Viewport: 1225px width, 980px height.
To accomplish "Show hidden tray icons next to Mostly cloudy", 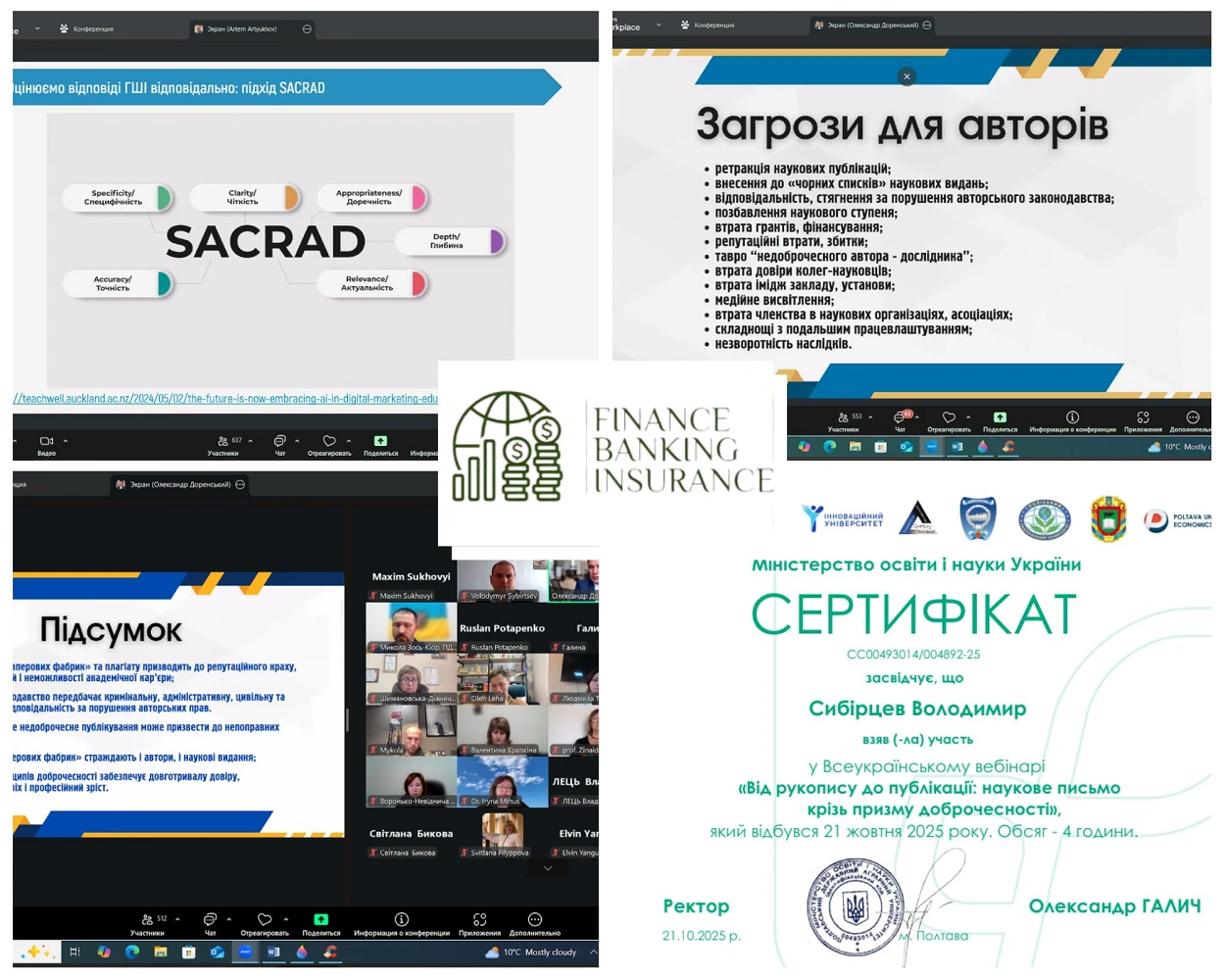I will tap(593, 952).
